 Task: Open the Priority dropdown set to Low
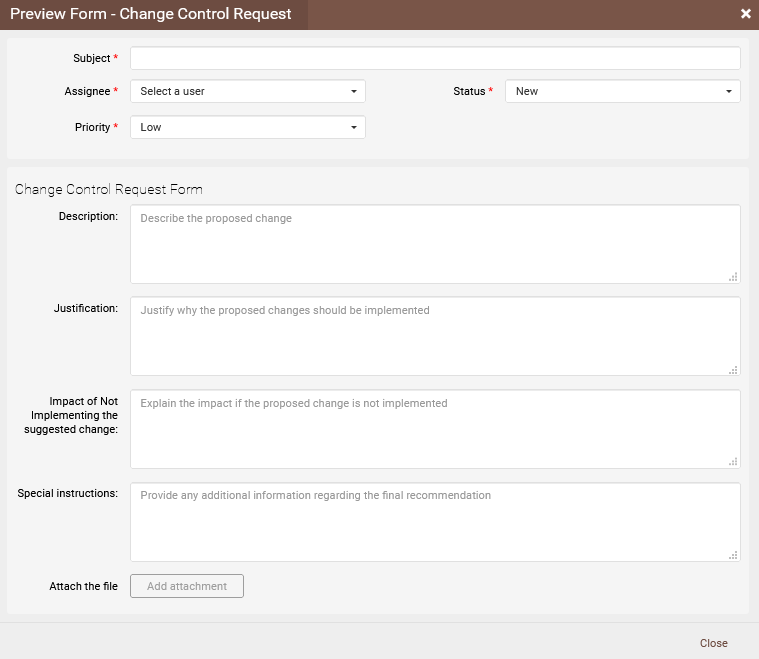point(247,127)
